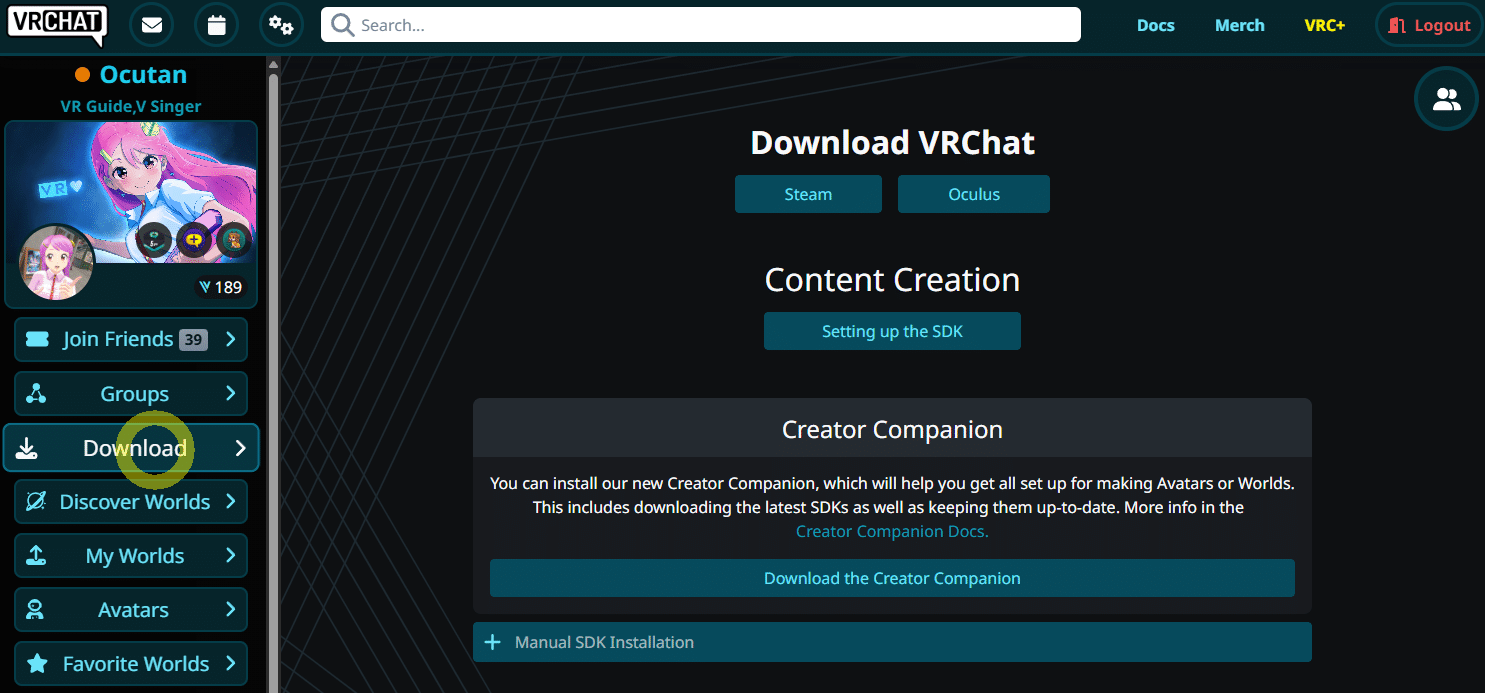Open the calendar events icon
This screenshot has height=693, width=1485.
coord(217,26)
